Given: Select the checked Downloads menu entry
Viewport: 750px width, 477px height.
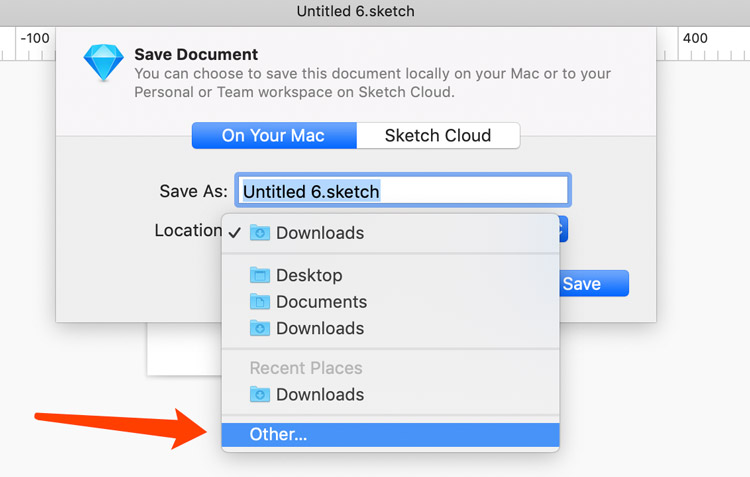Looking at the screenshot, I should click(319, 233).
